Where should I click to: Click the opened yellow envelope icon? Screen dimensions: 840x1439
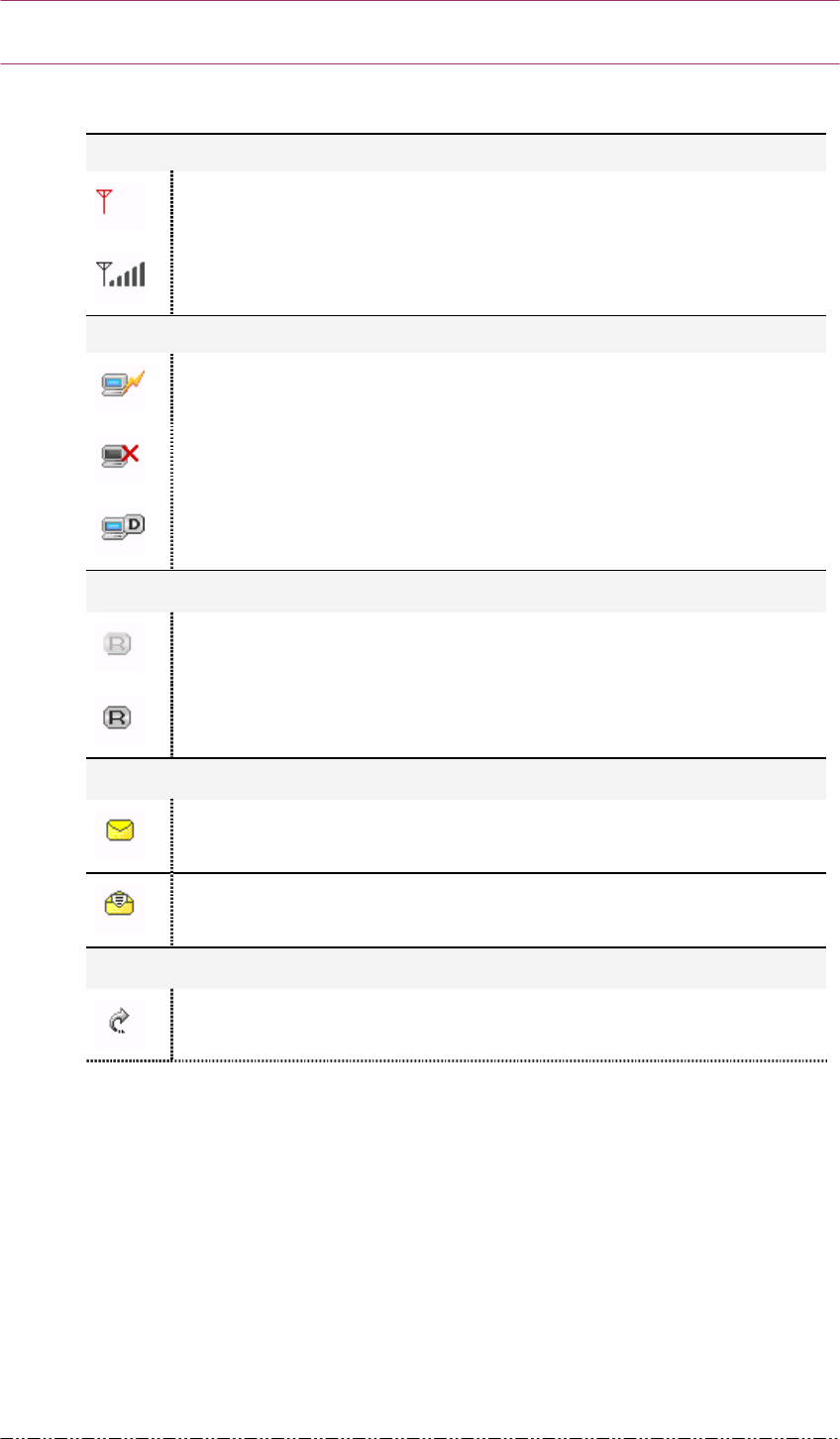(x=120, y=904)
